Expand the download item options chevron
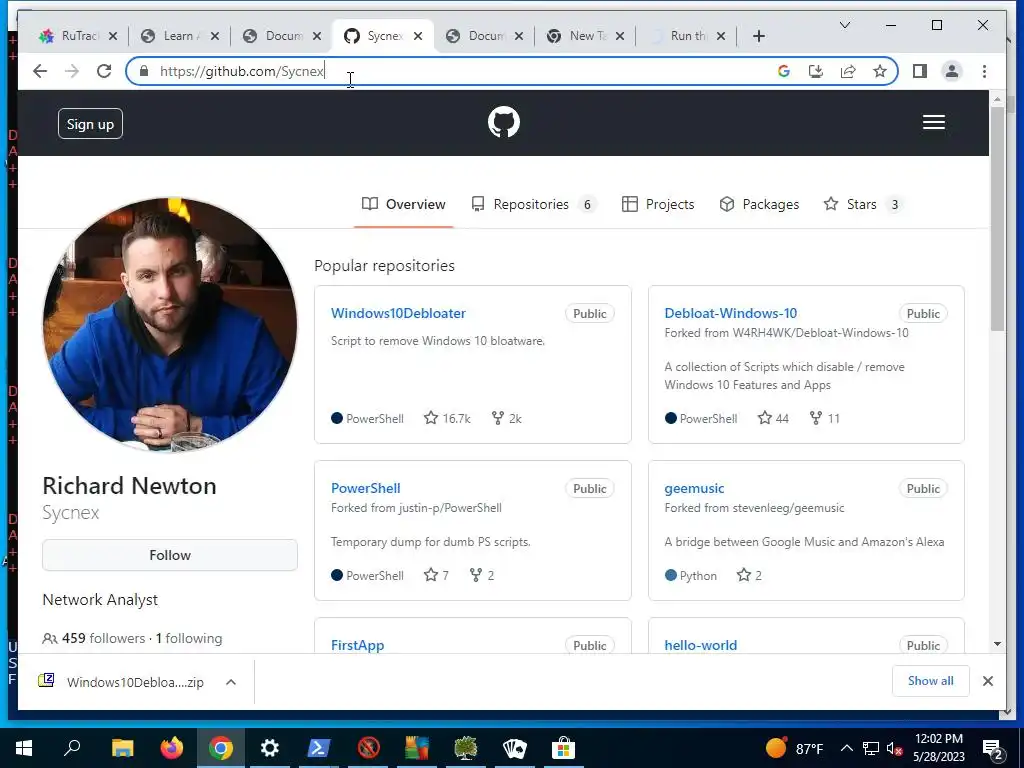The width and height of the screenshot is (1024, 768). [x=231, y=682]
